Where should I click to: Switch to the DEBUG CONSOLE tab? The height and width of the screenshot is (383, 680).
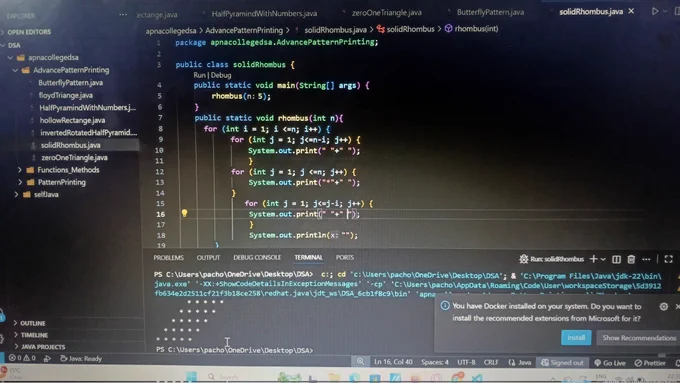(257, 258)
